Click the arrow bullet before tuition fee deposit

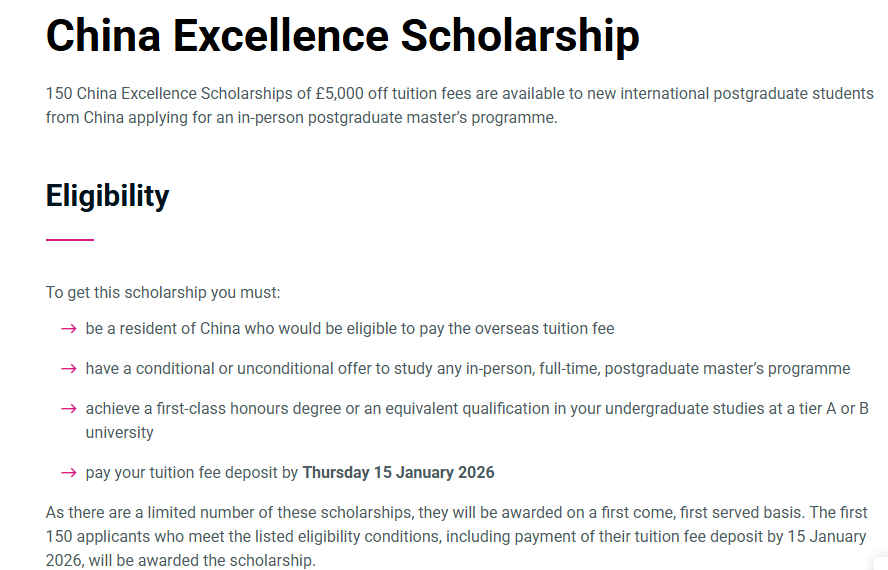point(68,473)
